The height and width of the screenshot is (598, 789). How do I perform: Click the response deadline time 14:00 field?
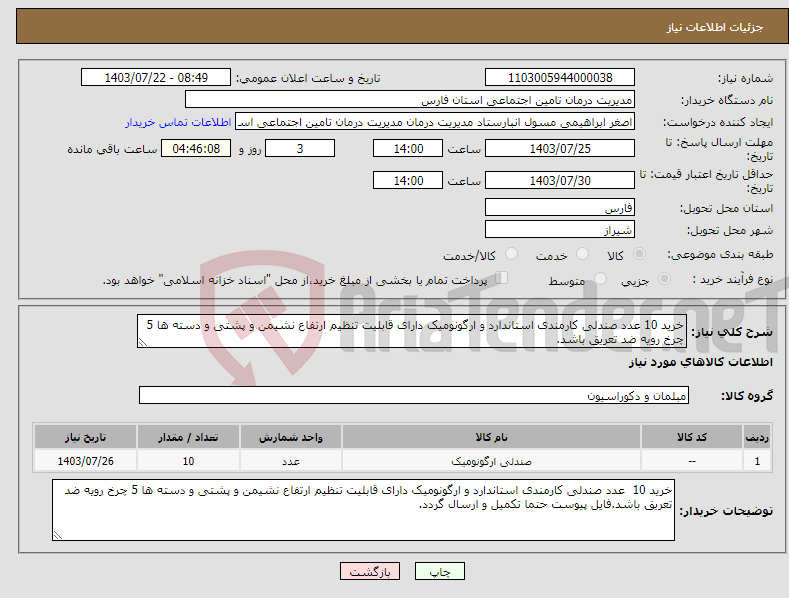[x=408, y=148]
